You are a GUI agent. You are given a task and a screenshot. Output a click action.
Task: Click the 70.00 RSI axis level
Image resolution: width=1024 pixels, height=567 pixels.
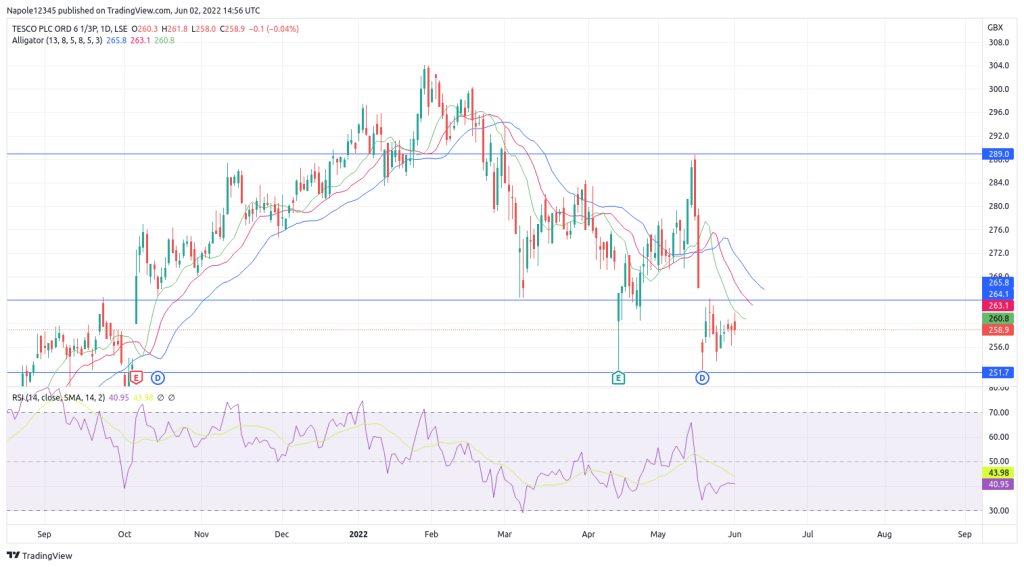[x=999, y=413]
